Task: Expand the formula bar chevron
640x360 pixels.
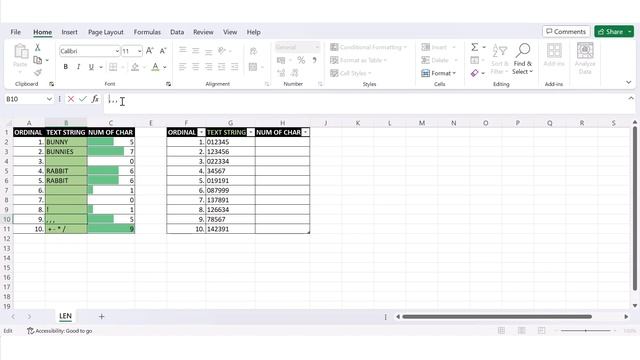Action: [631, 98]
